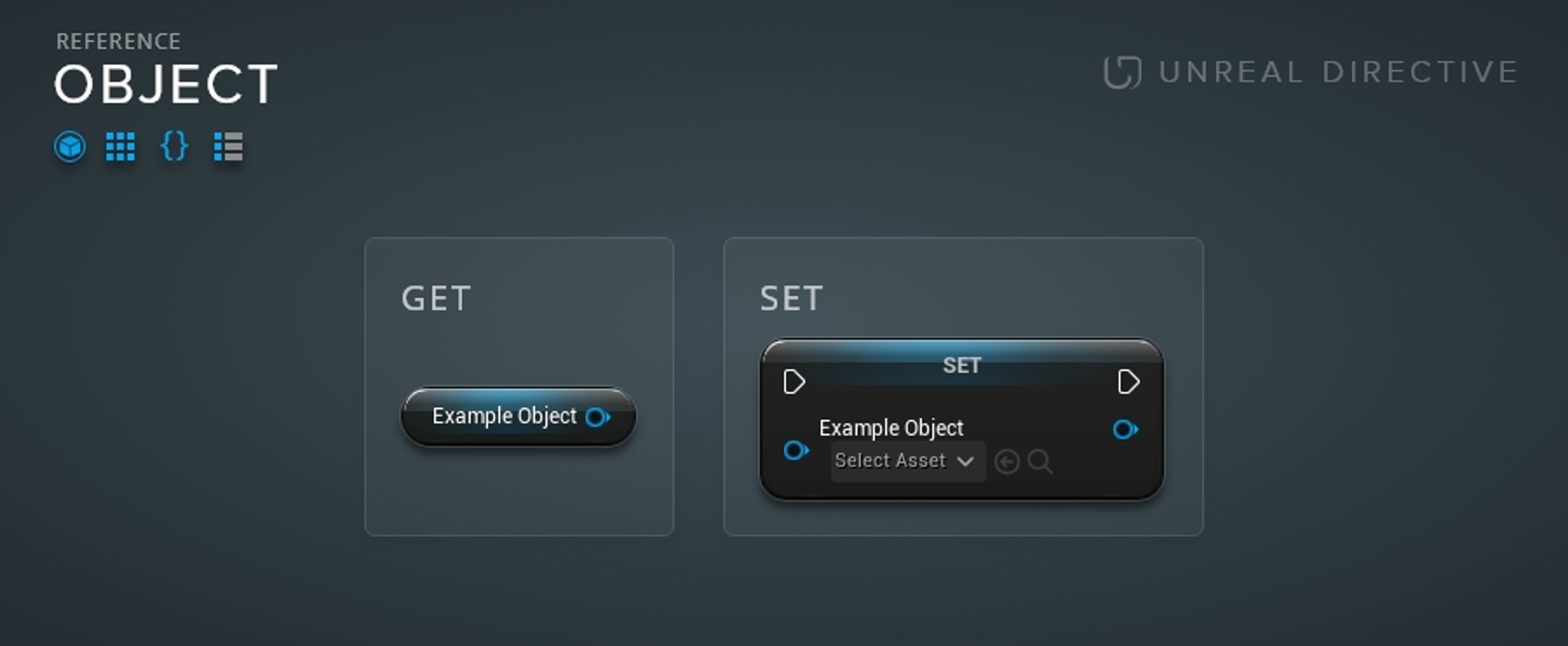Click the Example Object label in SET node
Viewport: 1568px width, 646px height.
891,428
